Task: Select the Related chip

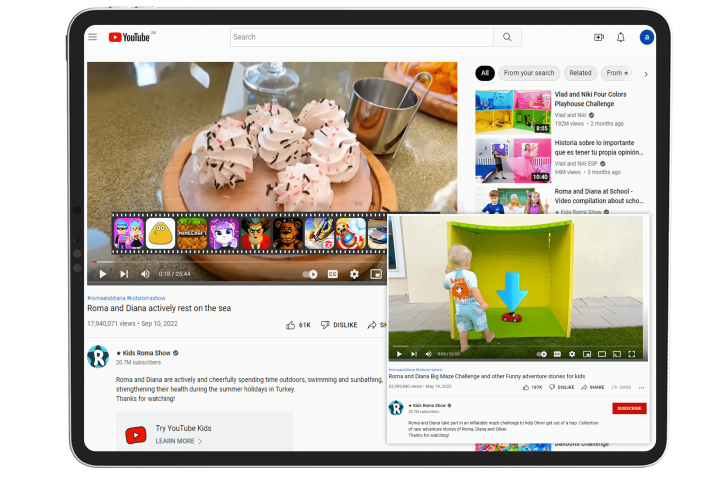Action: [x=580, y=73]
